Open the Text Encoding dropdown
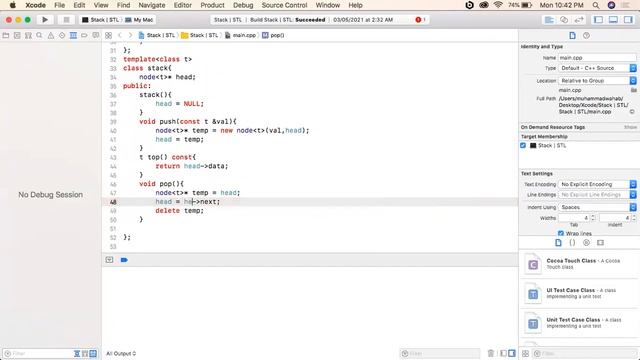The height and width of the screenshot is (360, 640). tap(597, 184)
